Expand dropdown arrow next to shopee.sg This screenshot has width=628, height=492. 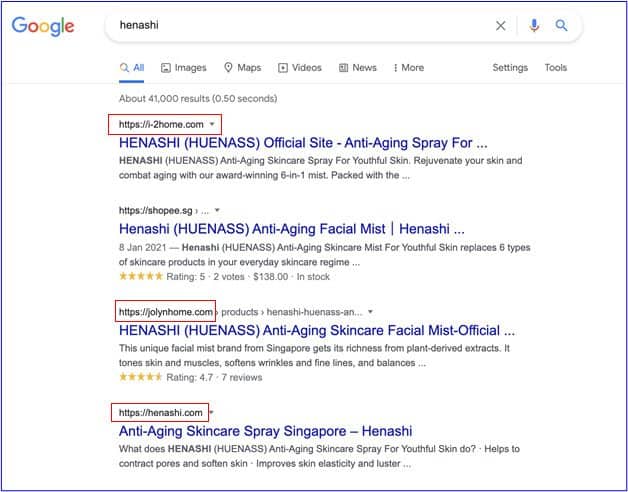[x=217, y=210]
